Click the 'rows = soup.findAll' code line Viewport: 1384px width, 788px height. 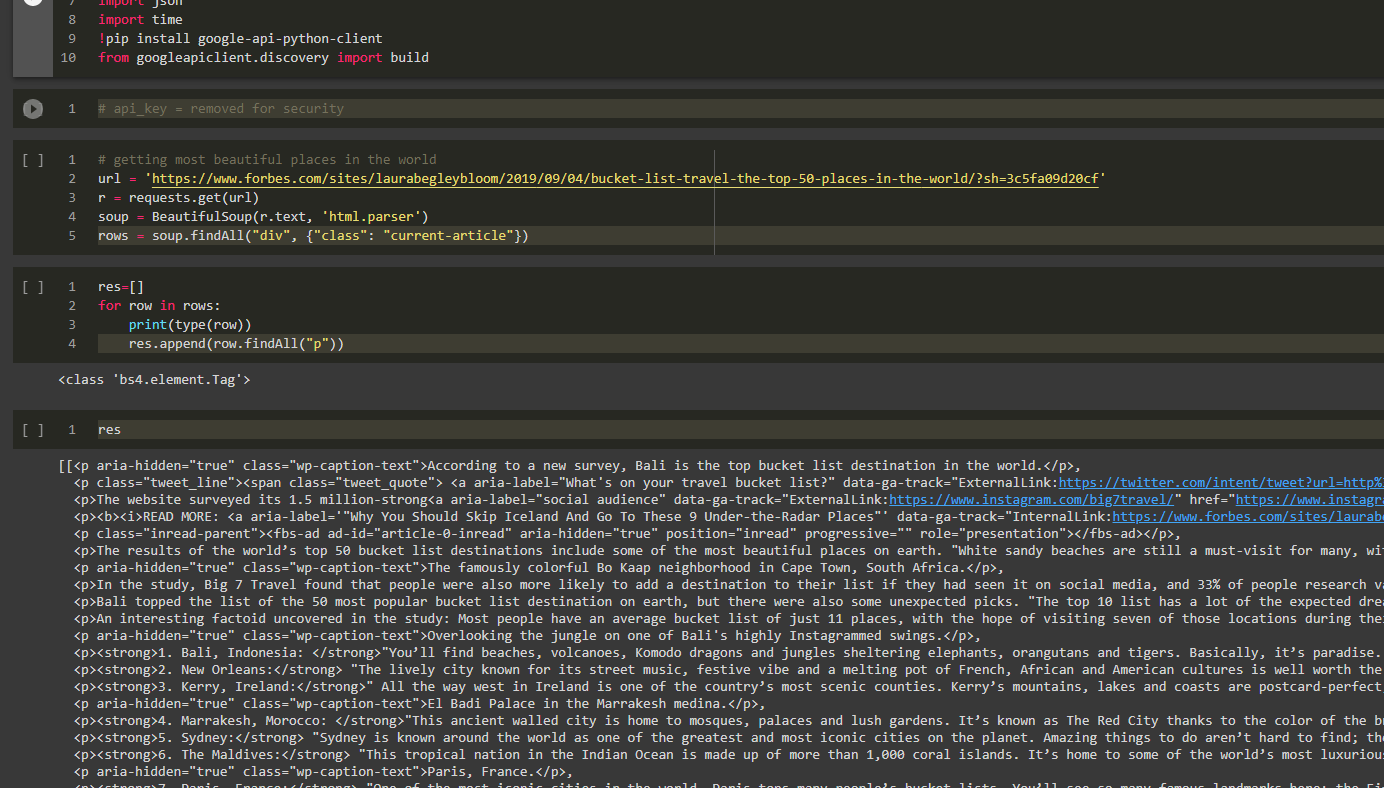coord(313,236)
